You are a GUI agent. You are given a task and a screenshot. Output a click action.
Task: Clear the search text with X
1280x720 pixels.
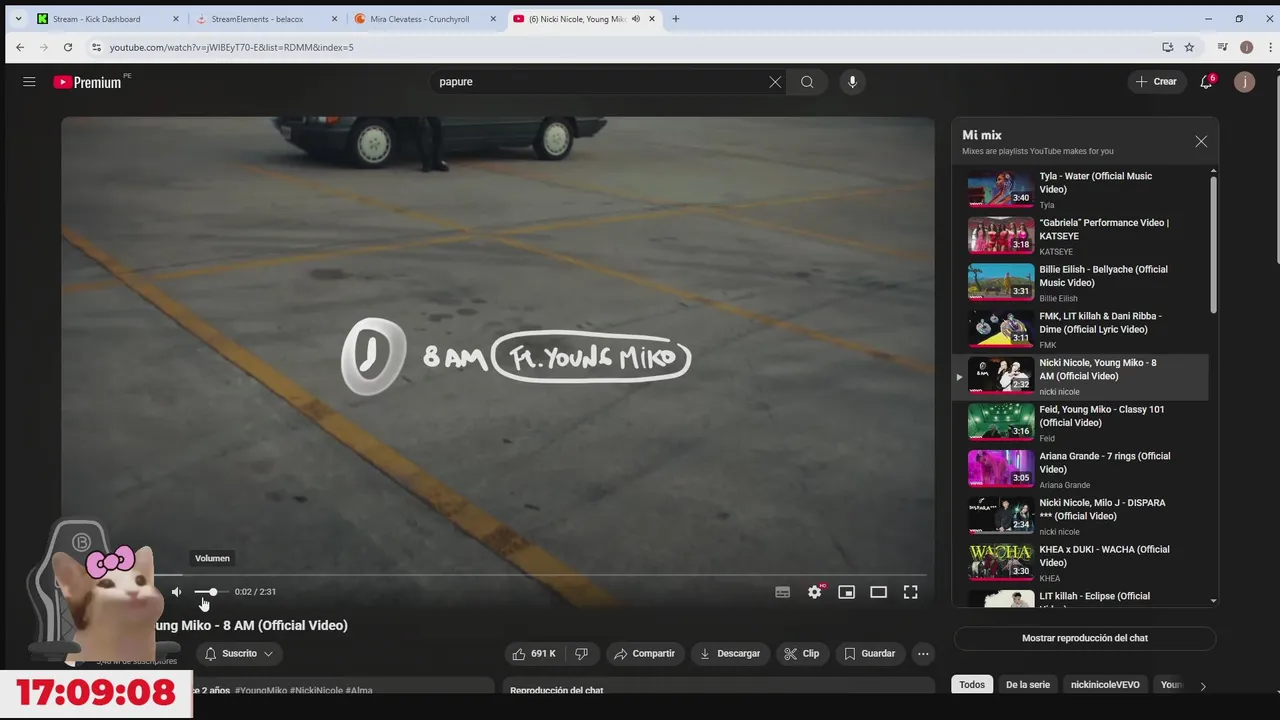coord(775,82)
